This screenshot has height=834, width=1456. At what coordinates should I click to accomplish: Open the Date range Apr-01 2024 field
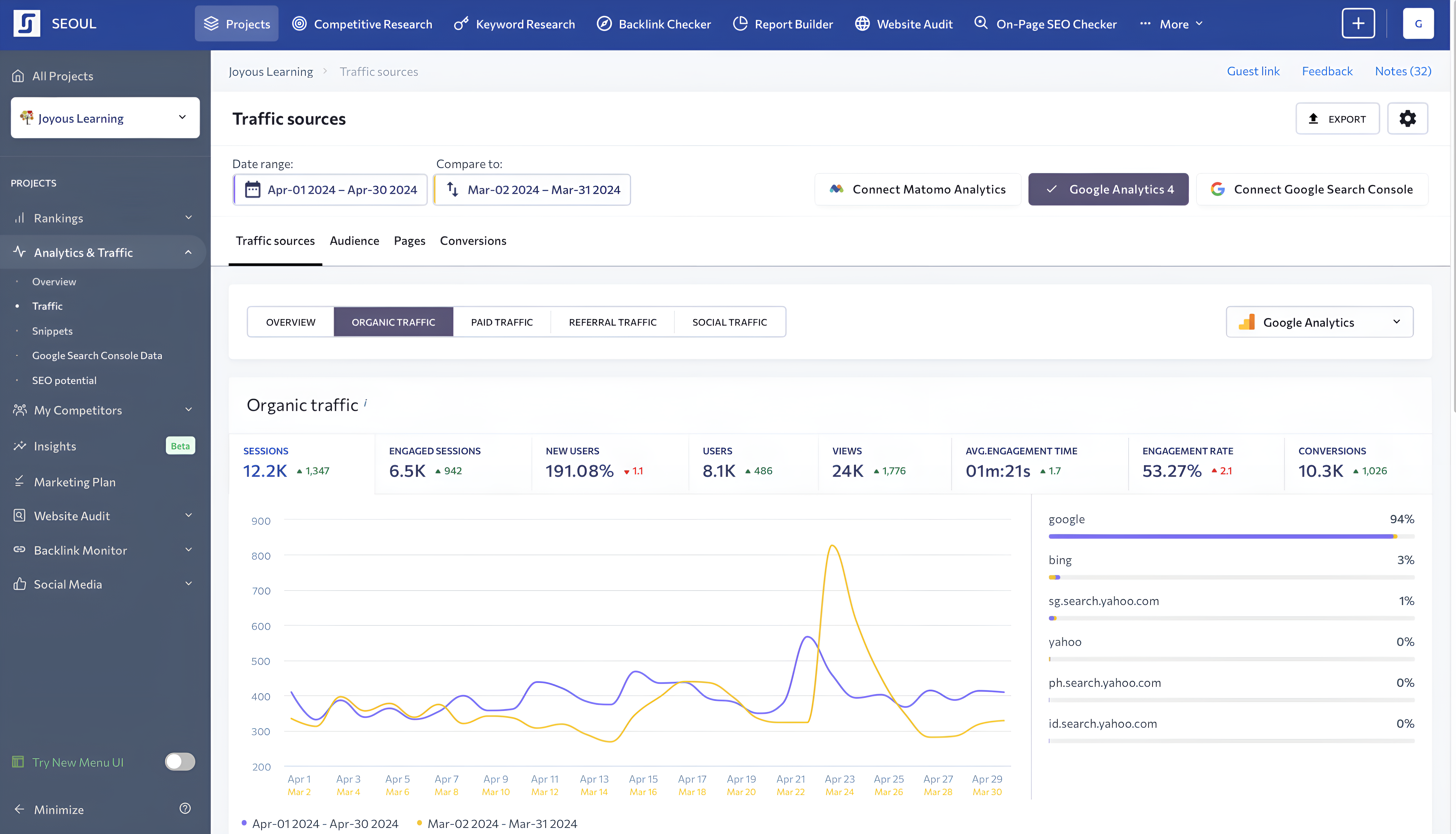(330, 190)
